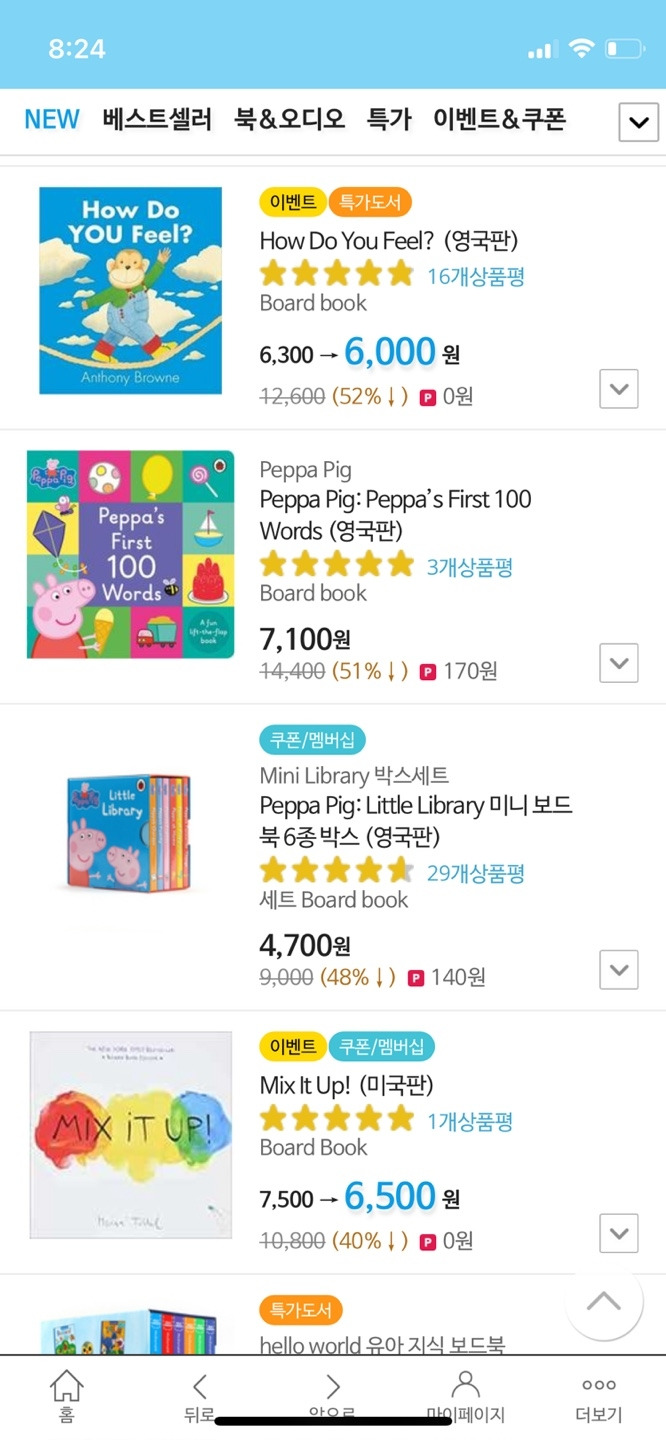Switch to the 베스트셀러 tab
666x1440 pixels.
tap(157, 120)
